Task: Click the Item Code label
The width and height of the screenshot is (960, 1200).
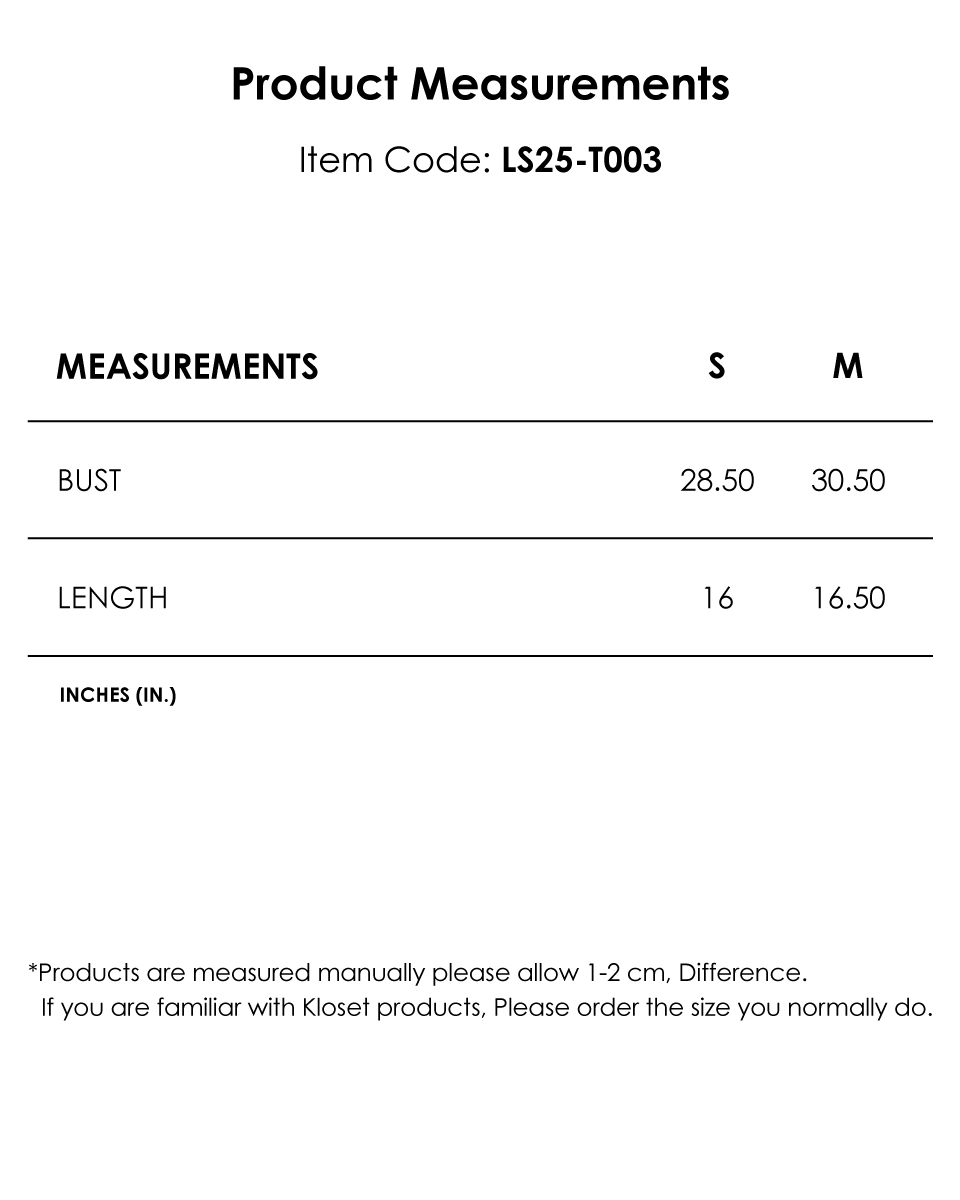Action: tap(394, 161)
